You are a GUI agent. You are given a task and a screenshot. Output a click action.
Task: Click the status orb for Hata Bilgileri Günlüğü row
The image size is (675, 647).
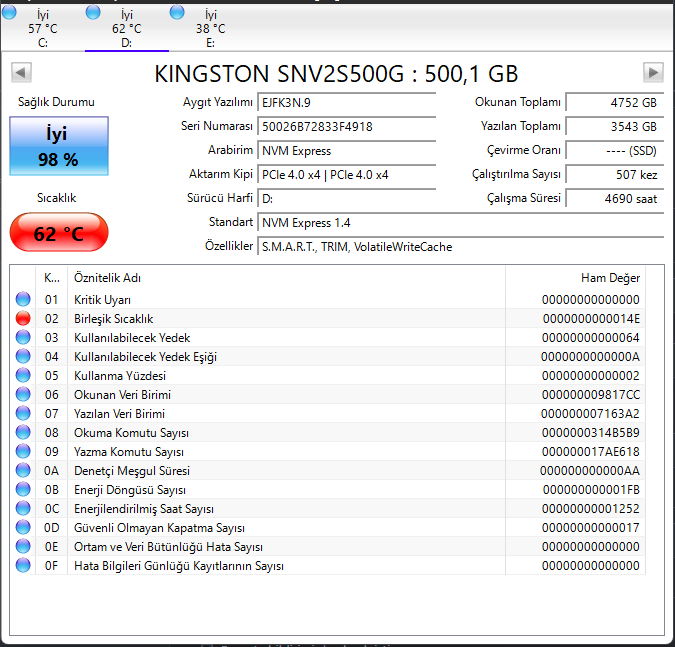coord(23,565)
